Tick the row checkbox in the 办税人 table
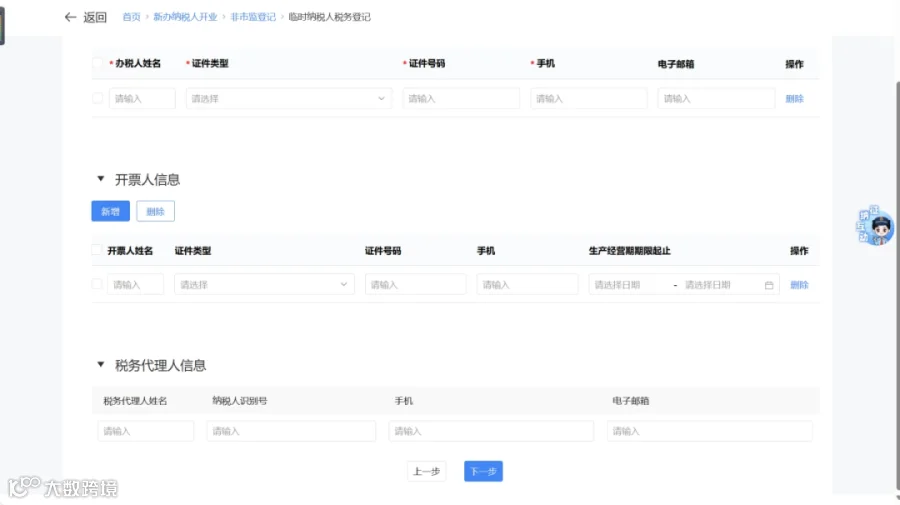The width and height of the screenshot is (900, 505). 98,98
